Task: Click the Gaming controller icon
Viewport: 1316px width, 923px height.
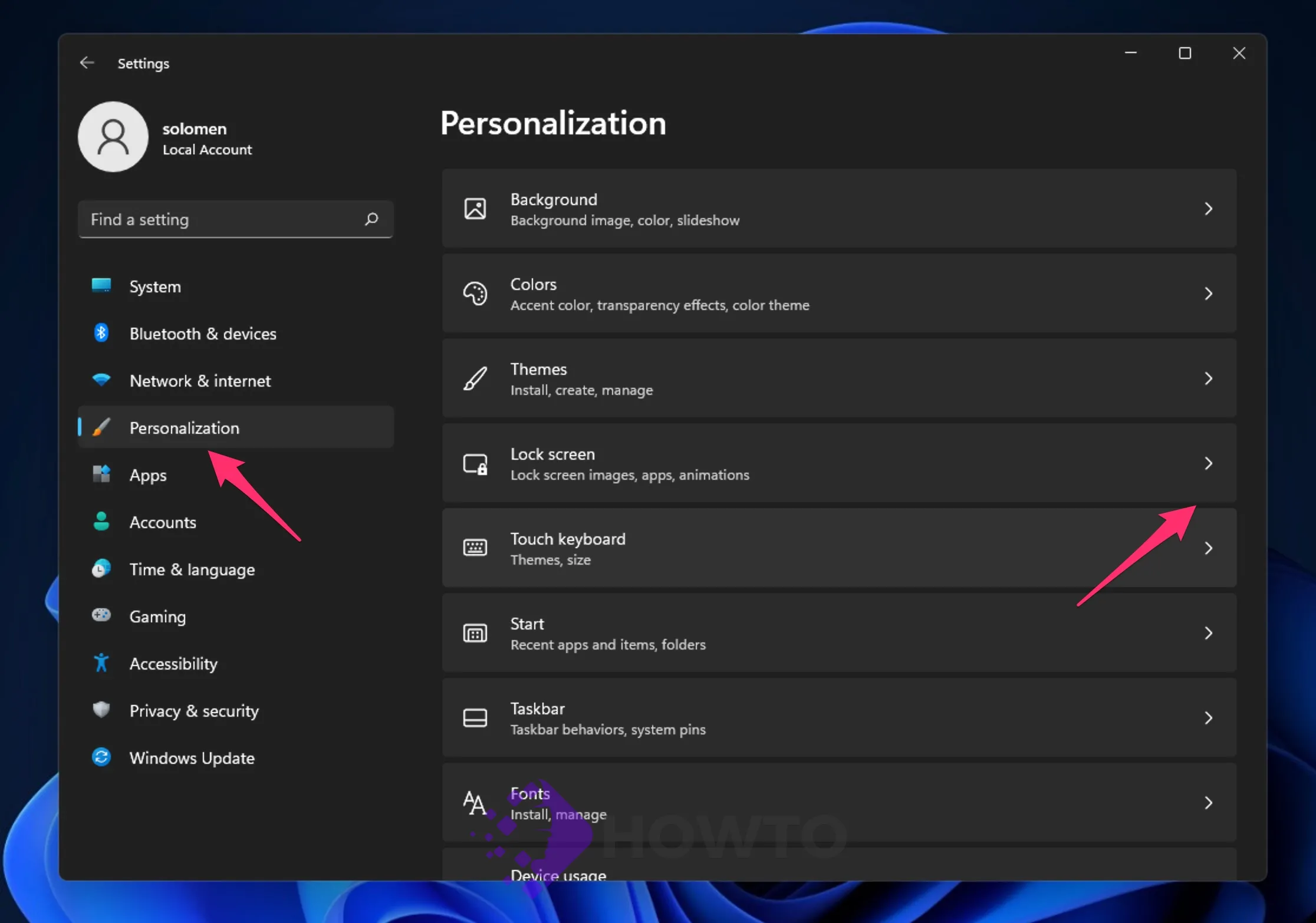Action: [101, 616]
